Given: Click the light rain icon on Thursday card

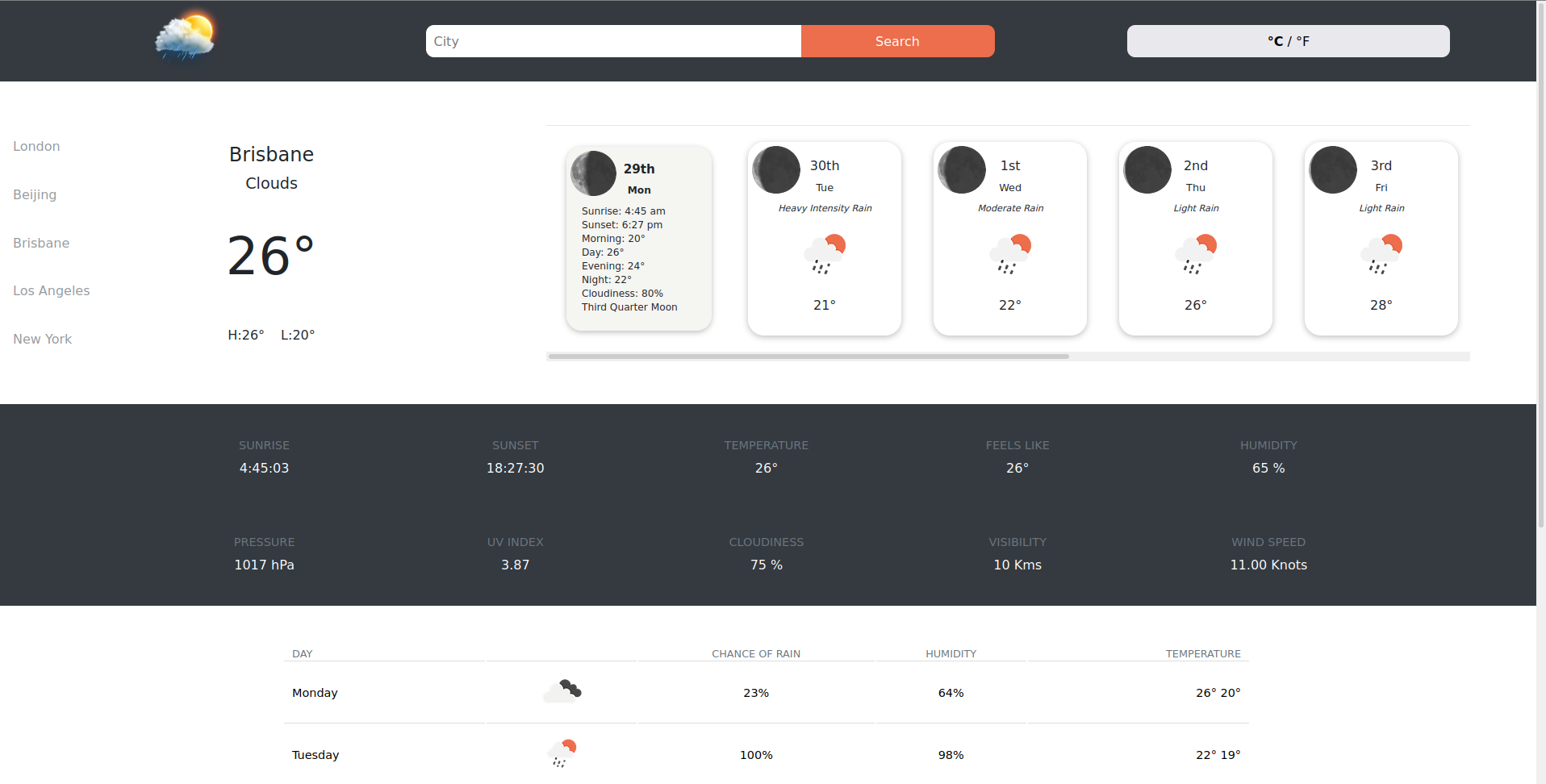Looking at the screenshot, I should 1196,254.
